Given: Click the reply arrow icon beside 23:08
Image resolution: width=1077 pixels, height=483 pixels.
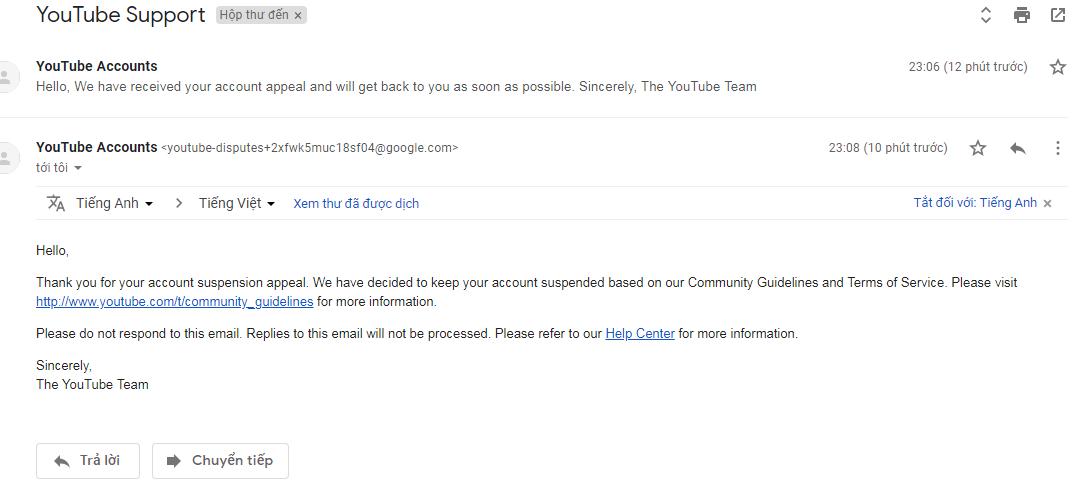Looking at the screenshot, I should (x=1018, y=148).
